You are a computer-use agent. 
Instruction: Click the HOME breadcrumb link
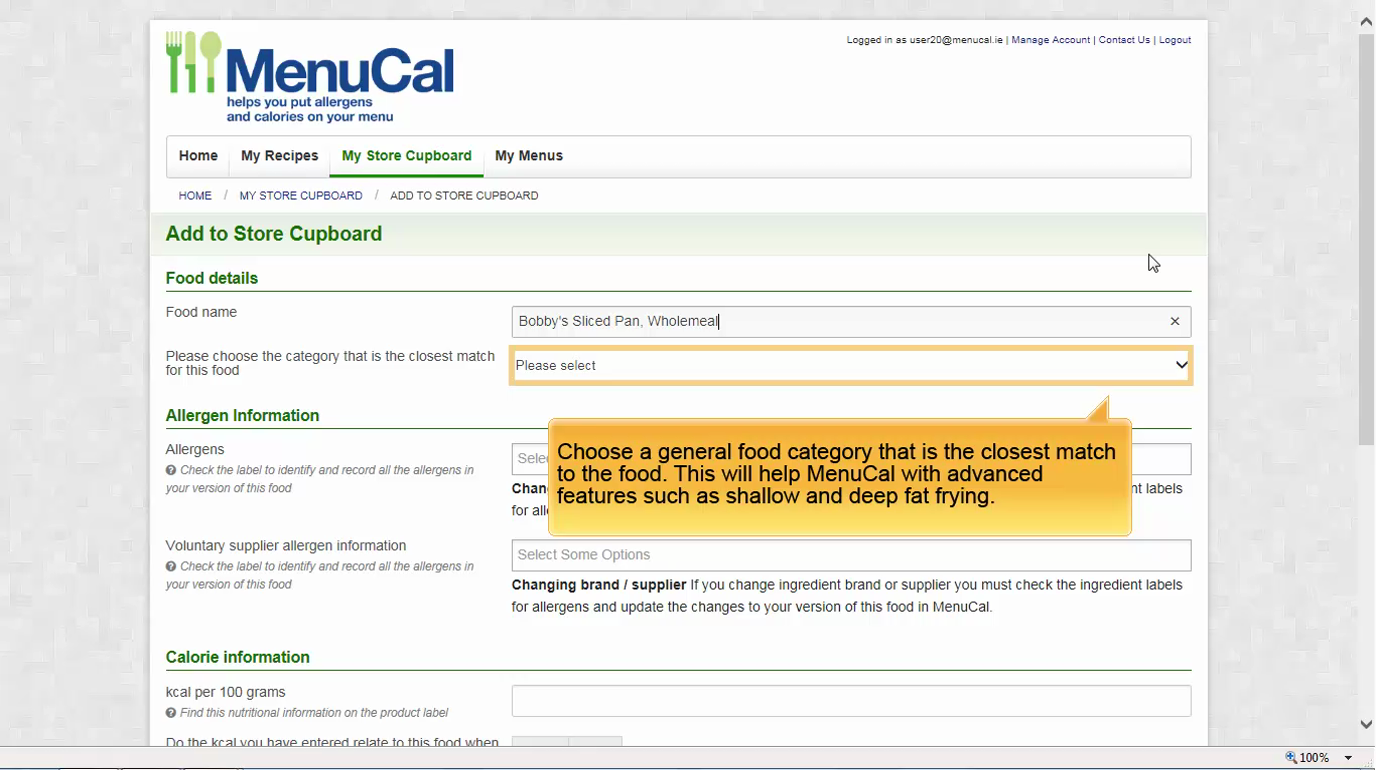pyautogui.click(x=195, y=196)
